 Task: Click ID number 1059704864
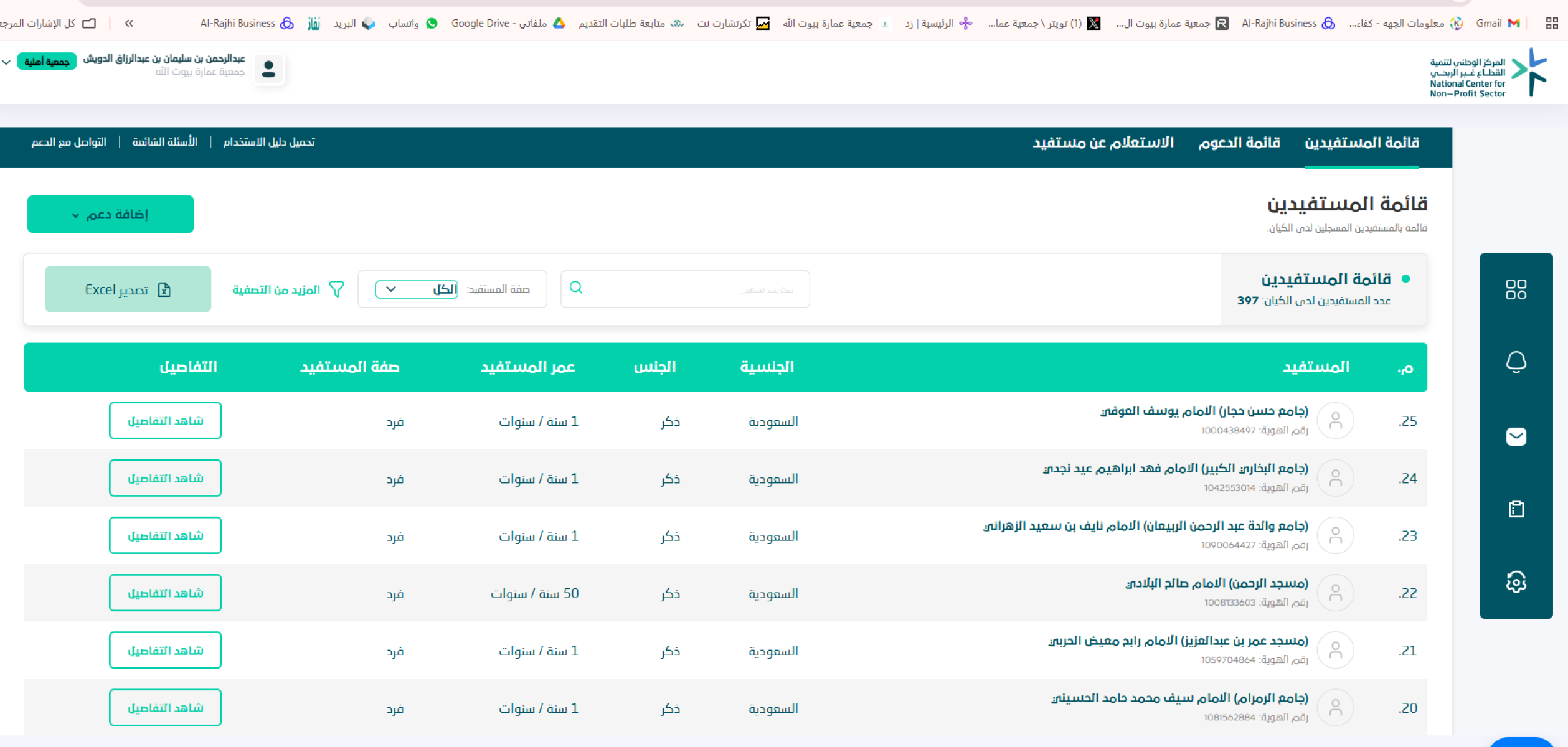click(x=1228, y=660)
